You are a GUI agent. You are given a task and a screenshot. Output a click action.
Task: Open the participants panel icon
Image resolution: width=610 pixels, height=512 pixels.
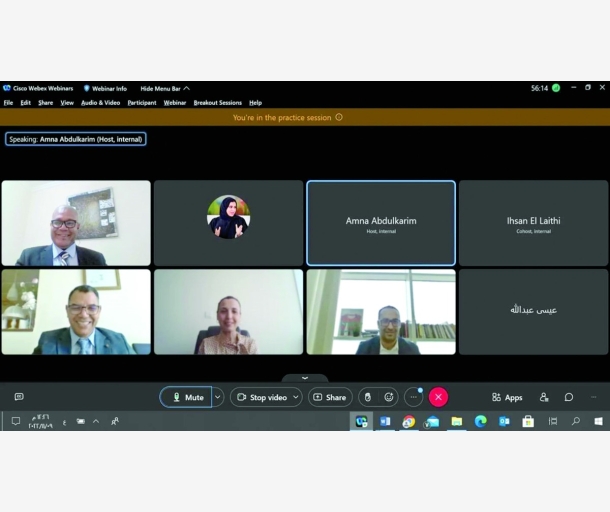point(544,397)
